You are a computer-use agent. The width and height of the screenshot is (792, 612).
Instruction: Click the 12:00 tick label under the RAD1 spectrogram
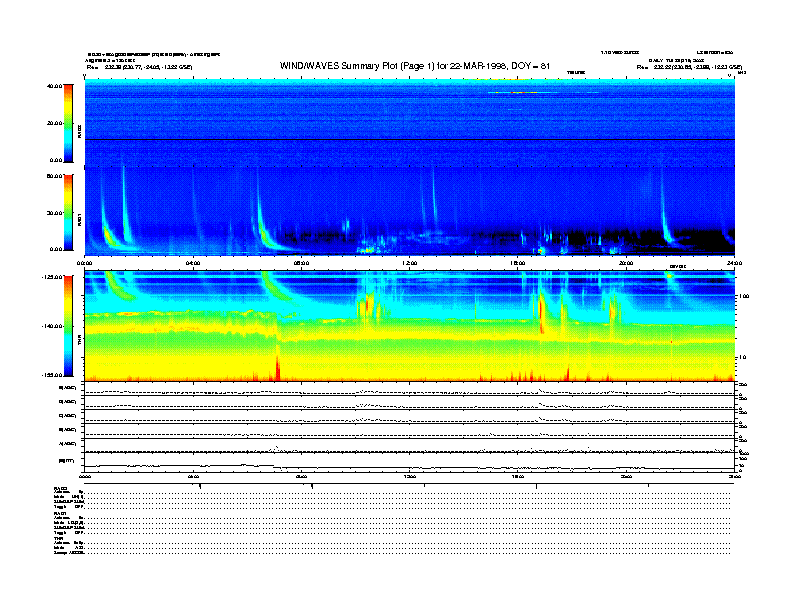pyautogui.click(x=410, y=263)
